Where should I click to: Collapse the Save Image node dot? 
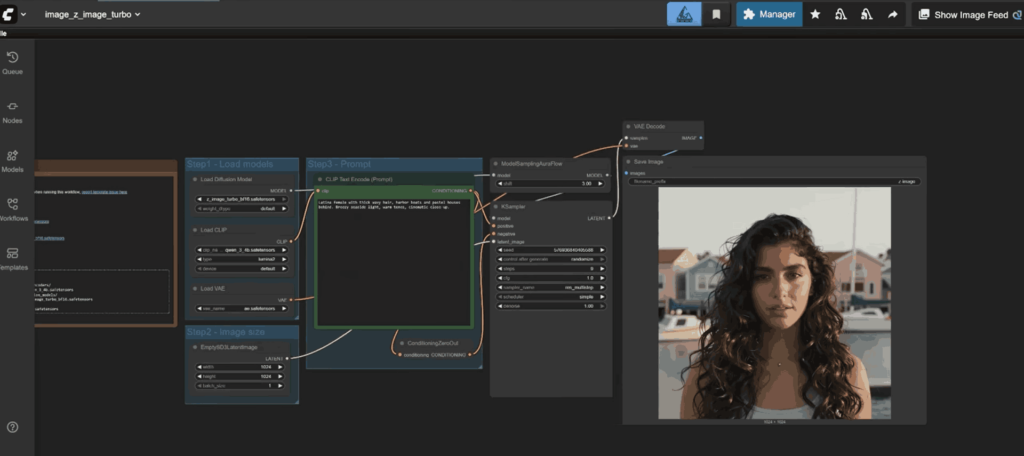tap(628, 161)
